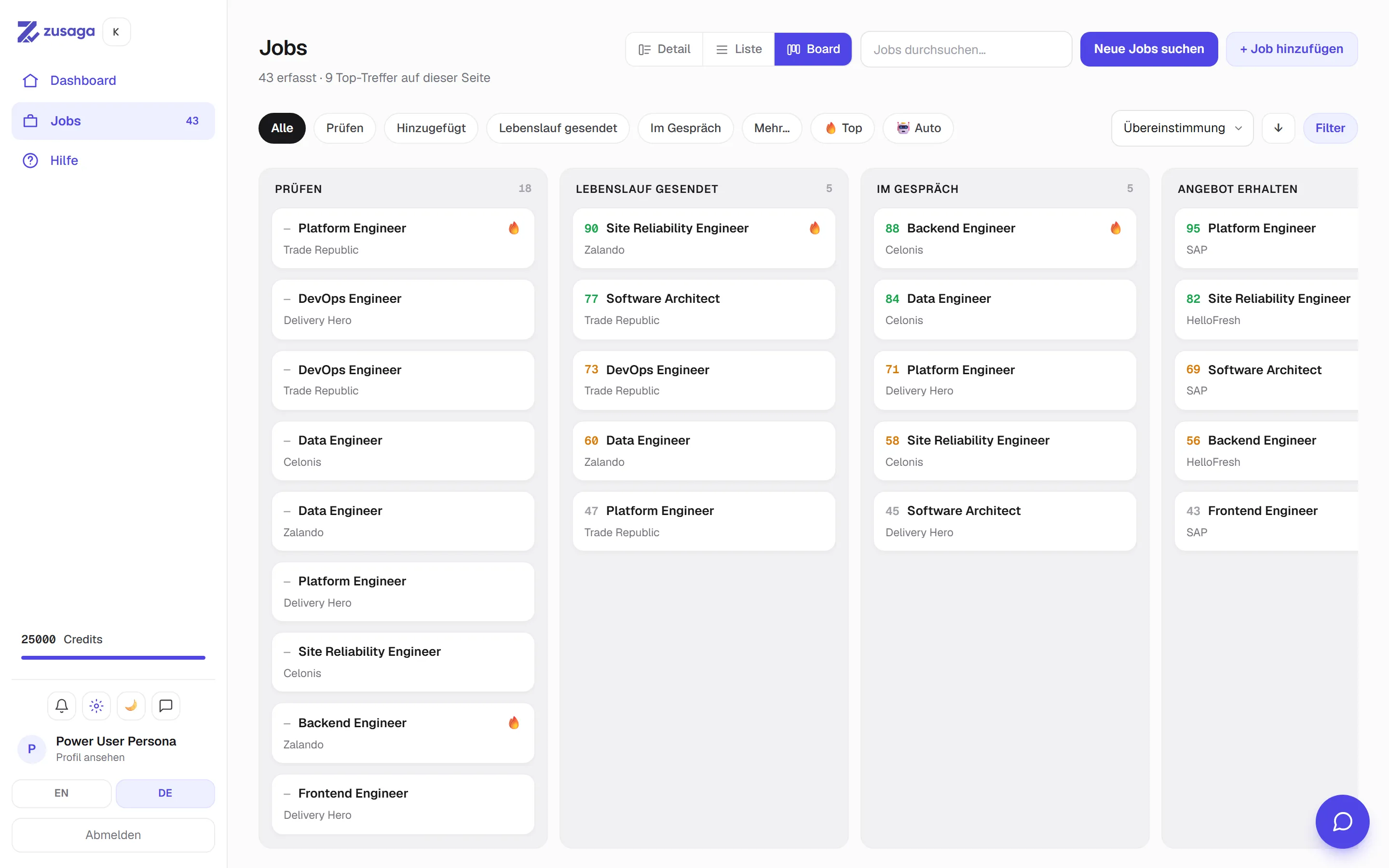
Task: Toggle the Top matches filter
Action: 843,128
